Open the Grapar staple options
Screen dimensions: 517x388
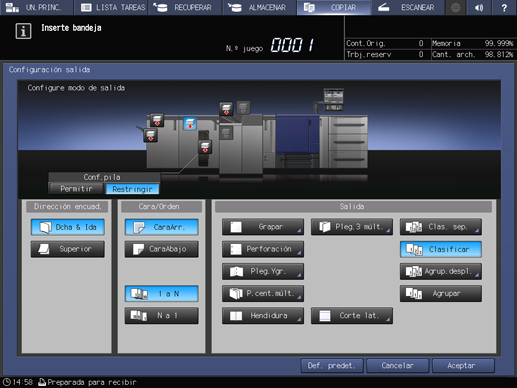[263, 227]
